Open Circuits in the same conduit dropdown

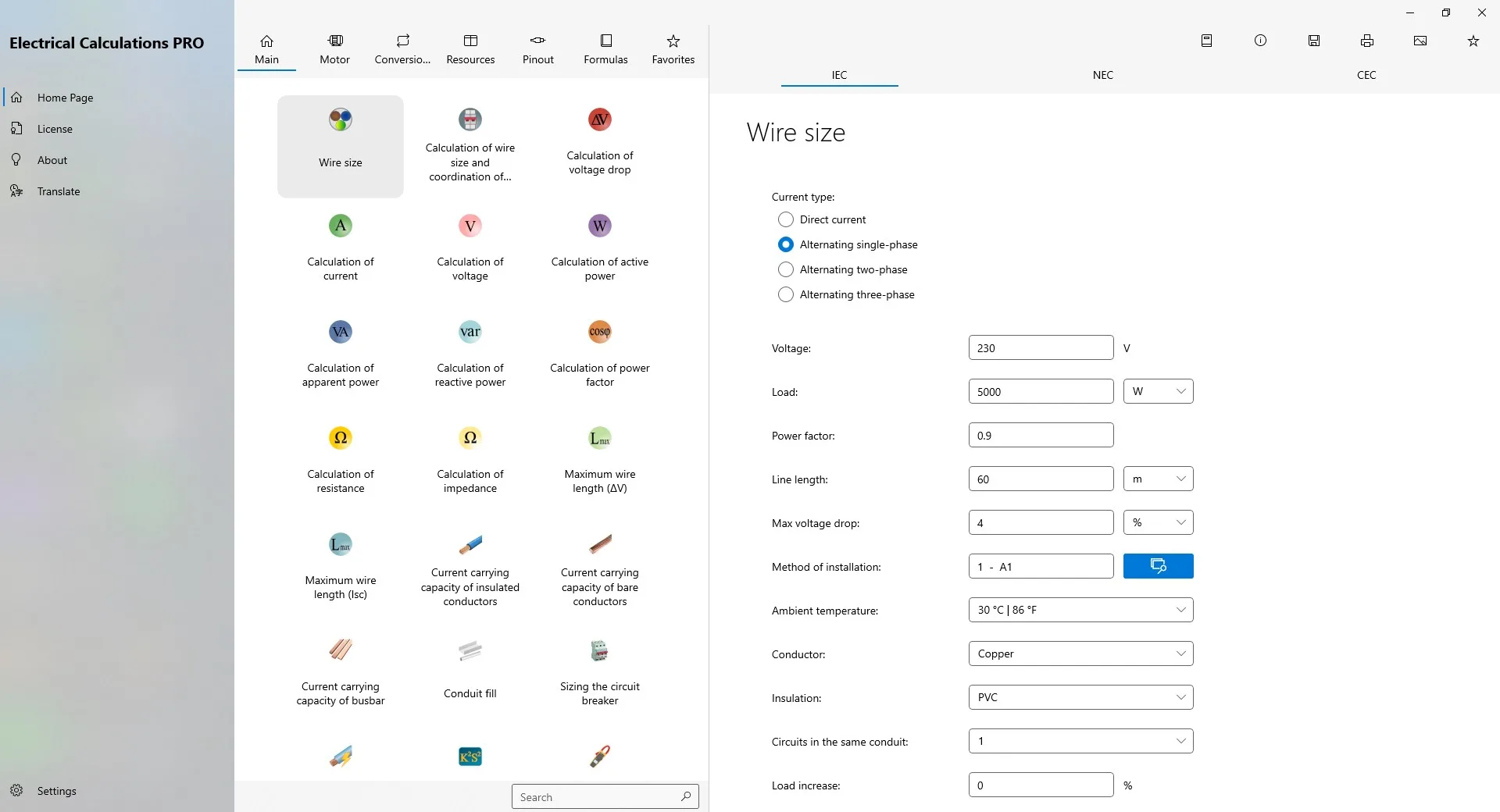[1081, 741]
